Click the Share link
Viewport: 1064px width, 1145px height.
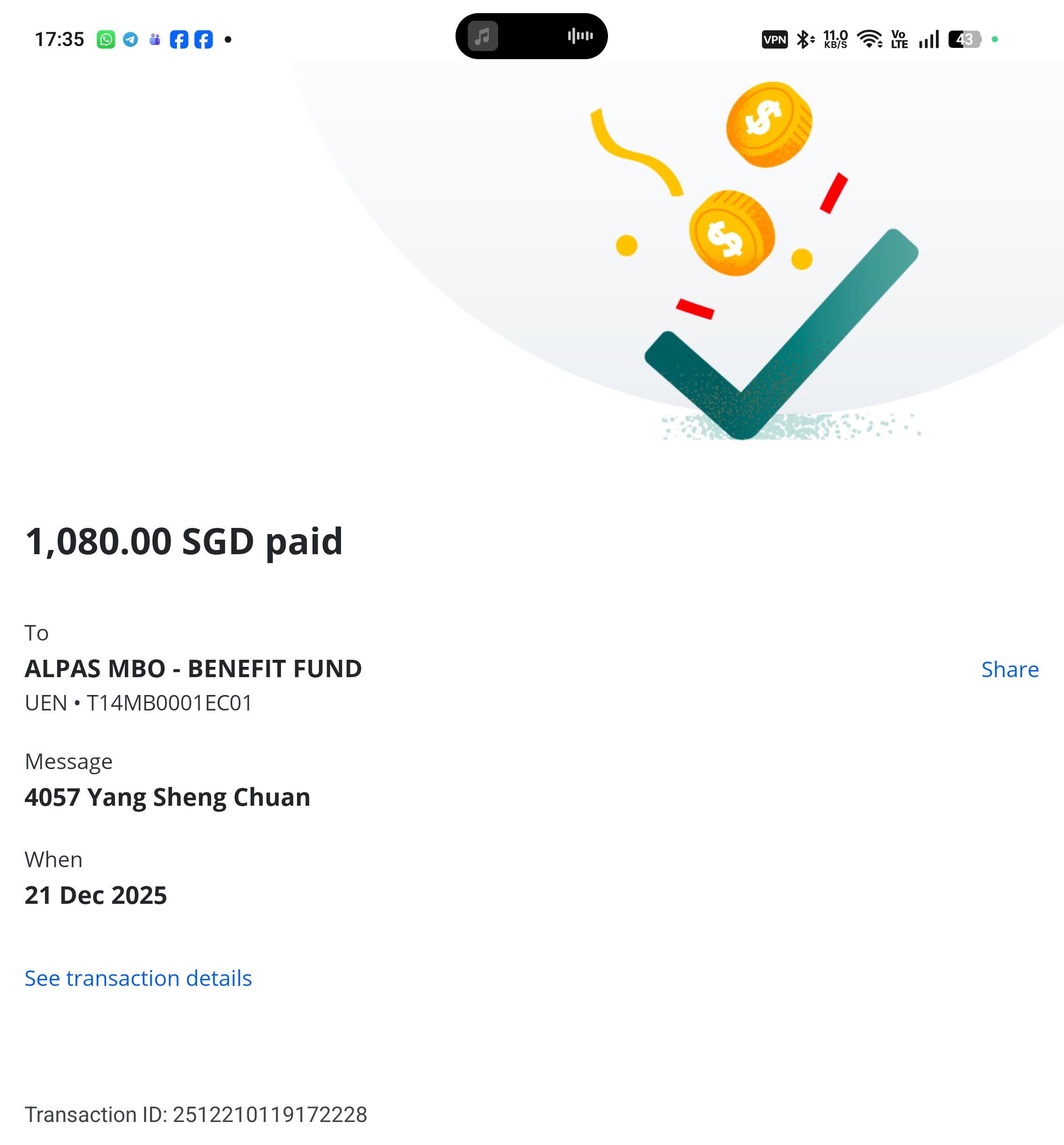tap(1010, 669)
